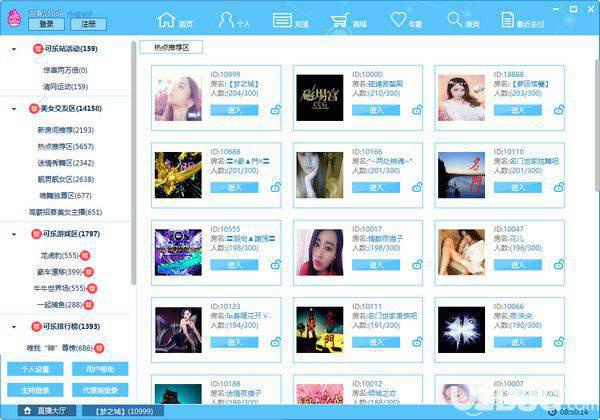Click the 用户帮助 button
600x420 pixels.
[x=100, y=369]
